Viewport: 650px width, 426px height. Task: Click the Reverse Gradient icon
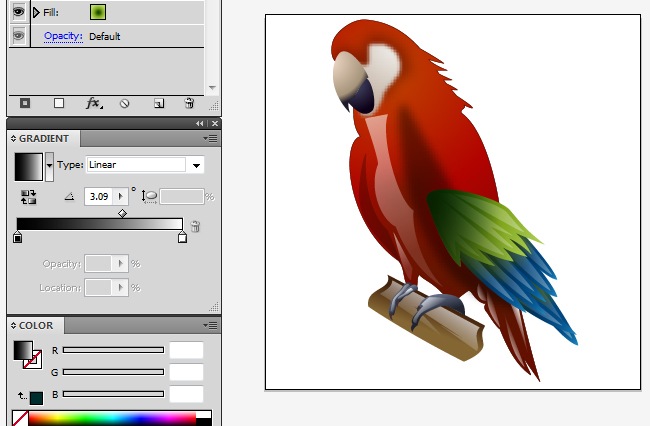[27, 197]
